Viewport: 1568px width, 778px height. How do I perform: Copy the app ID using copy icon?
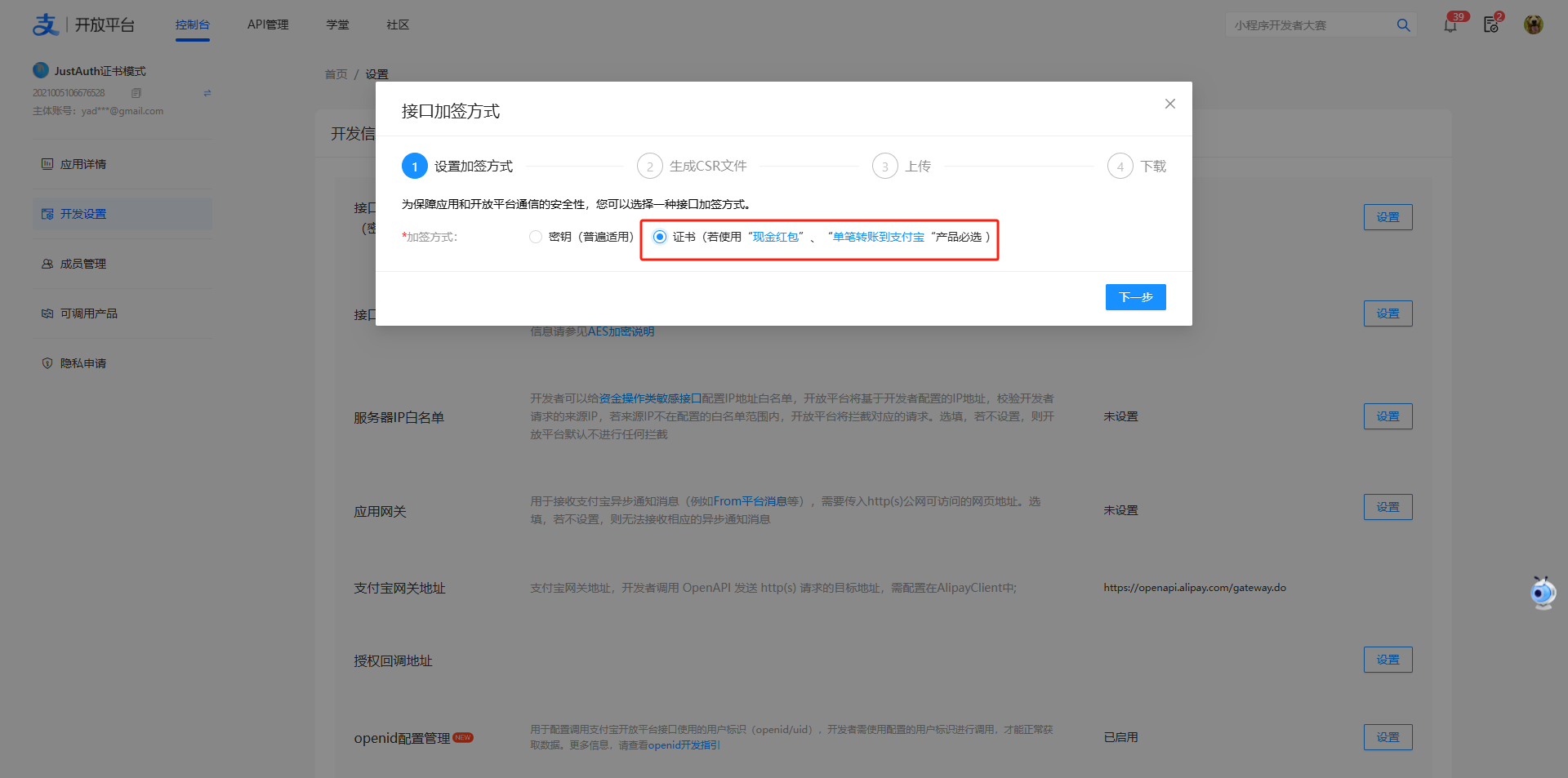136,93
